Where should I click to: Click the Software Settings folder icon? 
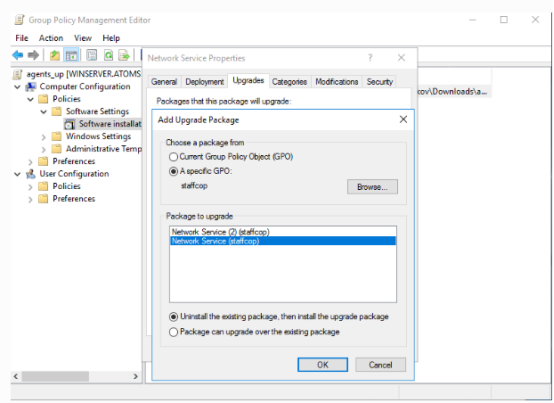(x=57, y=112)
